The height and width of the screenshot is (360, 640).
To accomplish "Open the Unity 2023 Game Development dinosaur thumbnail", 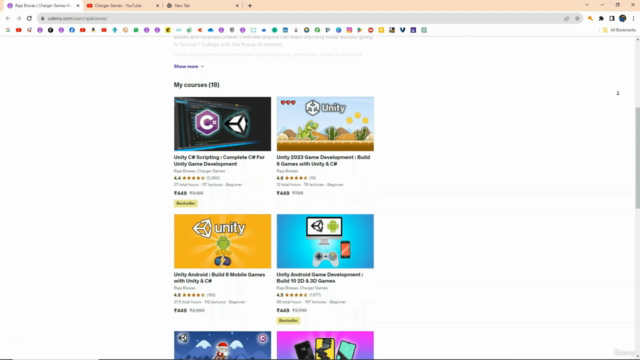I will point(325,124).
